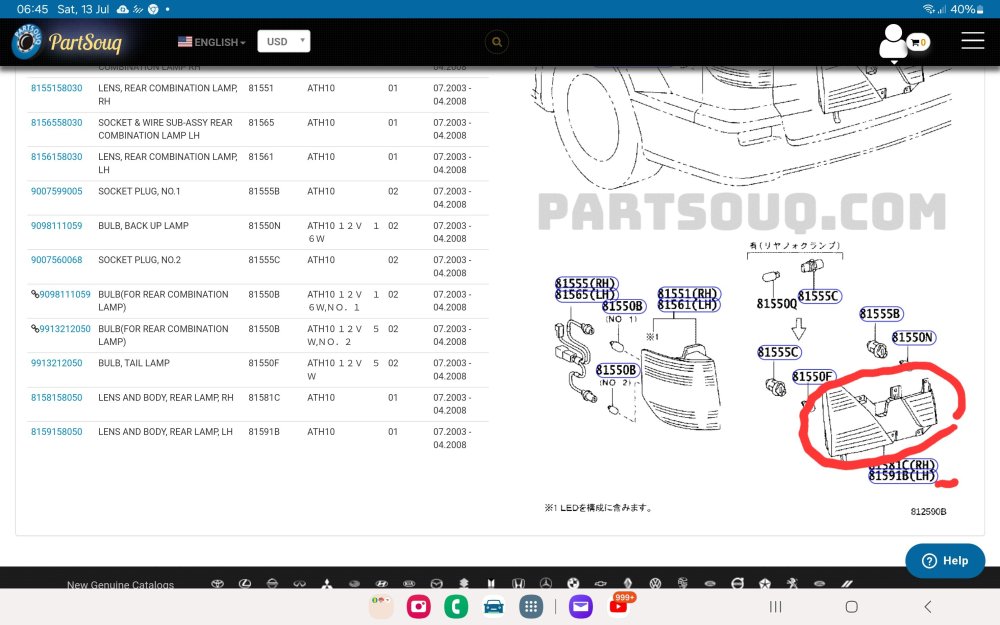Select the 81555C callout below the arrow
1000x625 pixels.
[x=779, y=353]
